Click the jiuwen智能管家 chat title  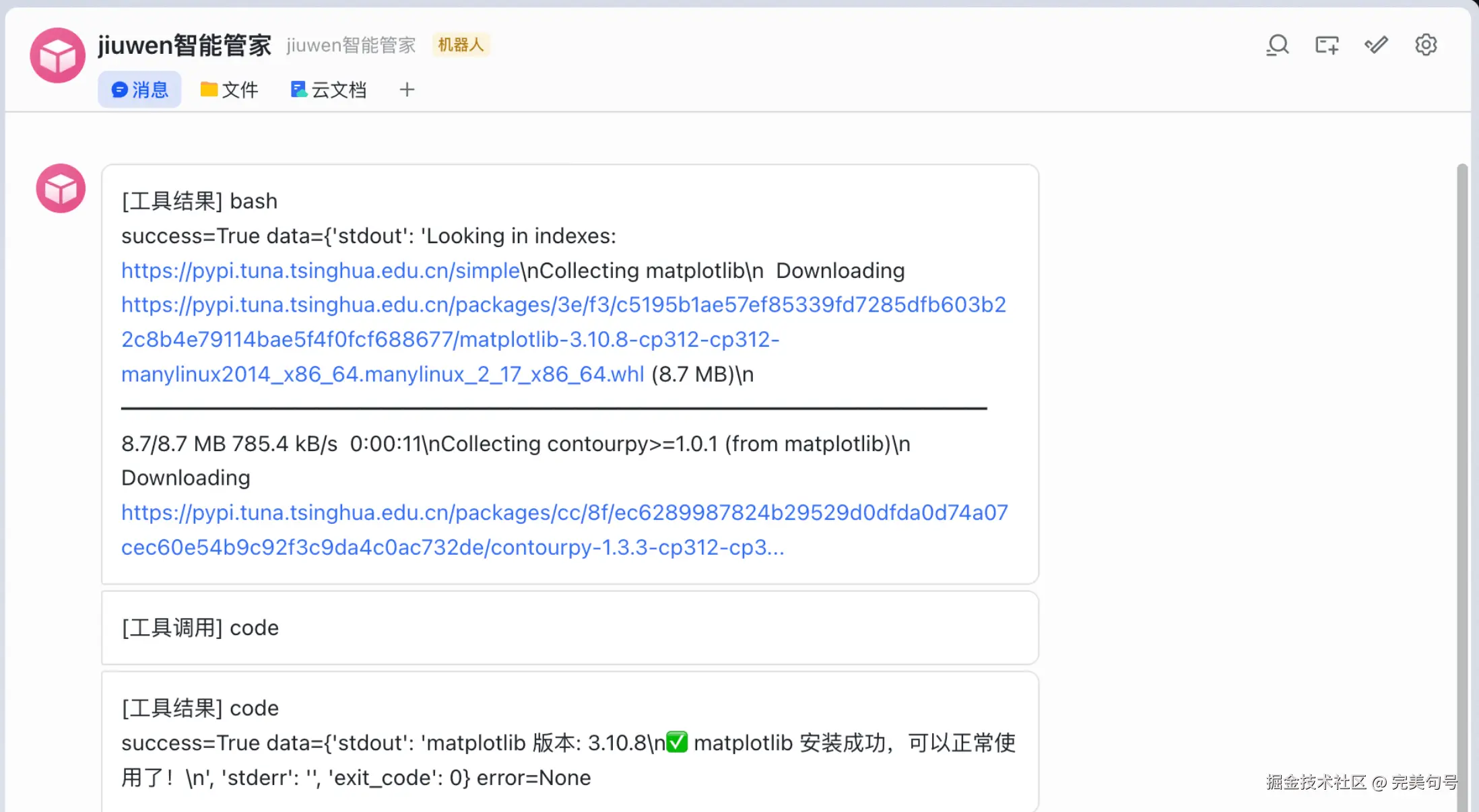[185, 45]
